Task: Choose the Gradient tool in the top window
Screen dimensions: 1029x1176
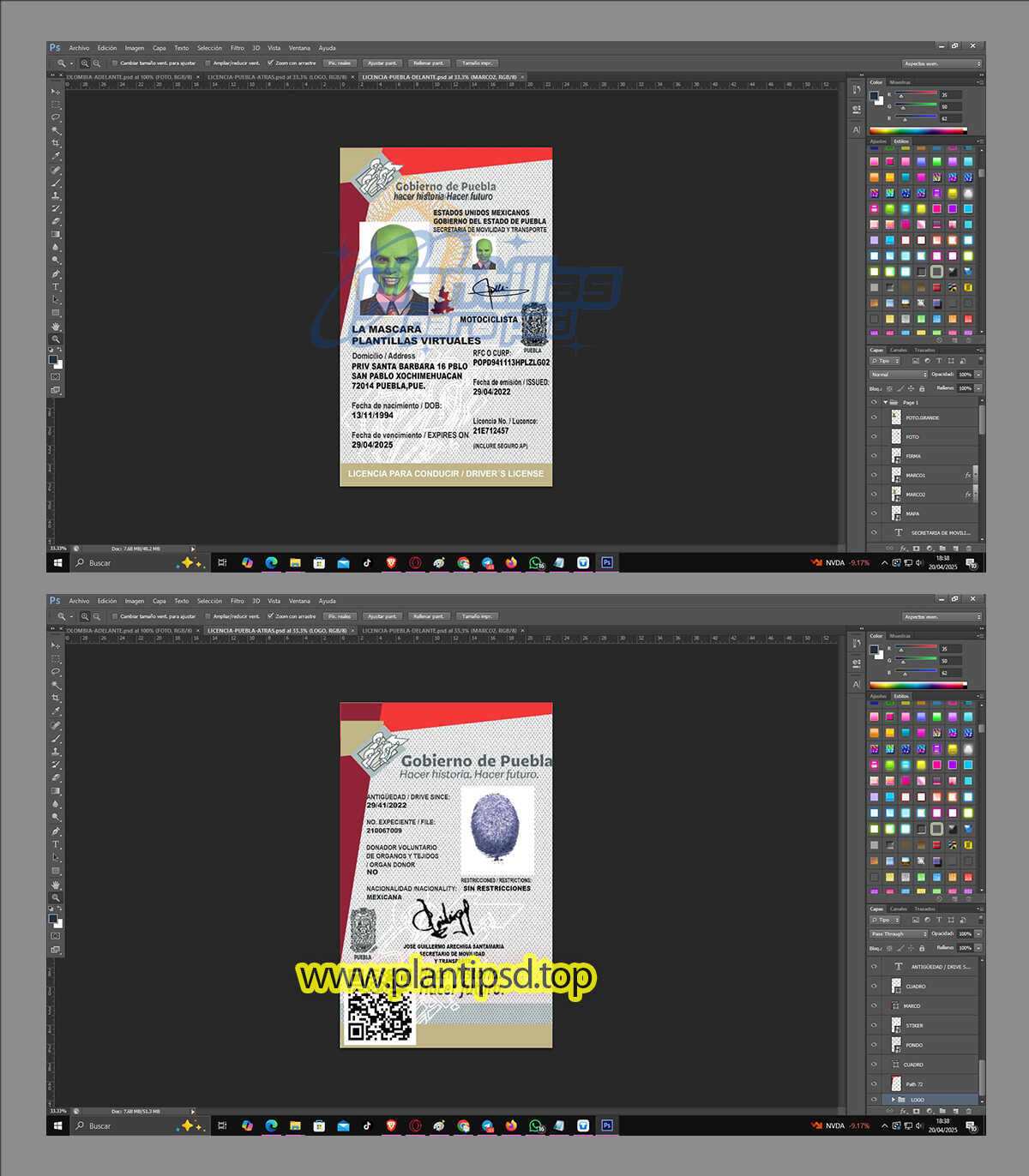Action: [56, 234]
